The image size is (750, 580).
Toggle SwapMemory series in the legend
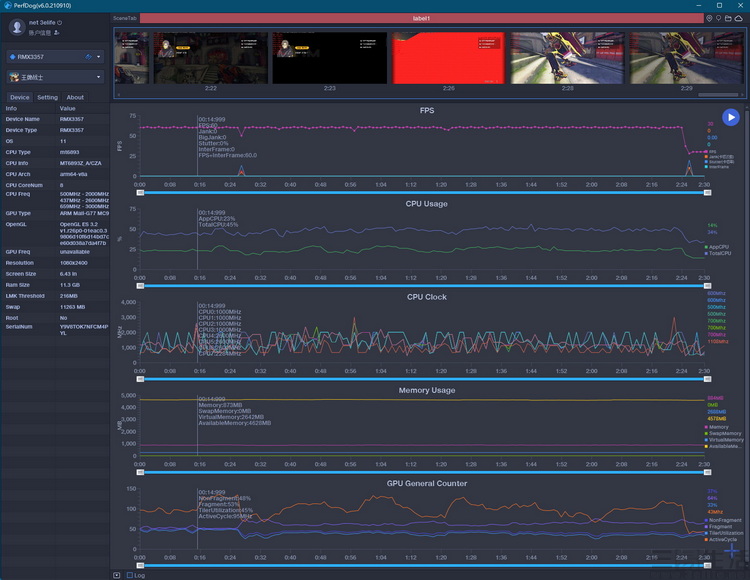click(x=721, y=433)
